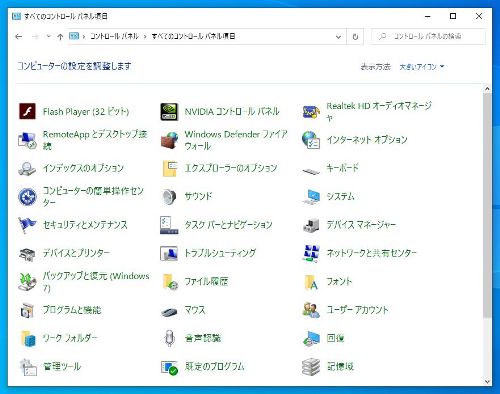This screenshot has height=394, width=500.
Task: Click the コントロール パネルの検索 search box
Action: click(x=428, y=36)
